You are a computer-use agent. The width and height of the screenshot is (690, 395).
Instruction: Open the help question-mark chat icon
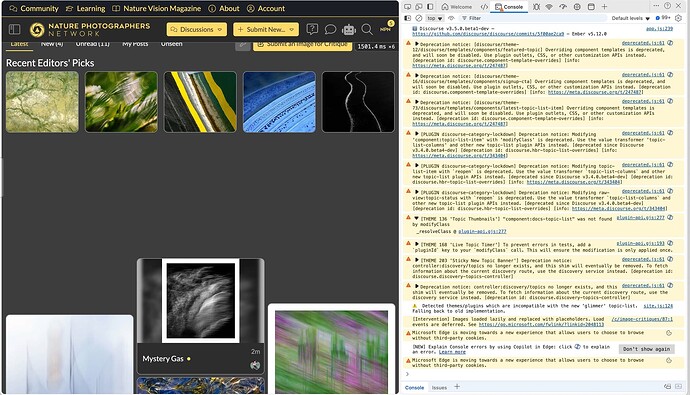click(x=312, y=29)
